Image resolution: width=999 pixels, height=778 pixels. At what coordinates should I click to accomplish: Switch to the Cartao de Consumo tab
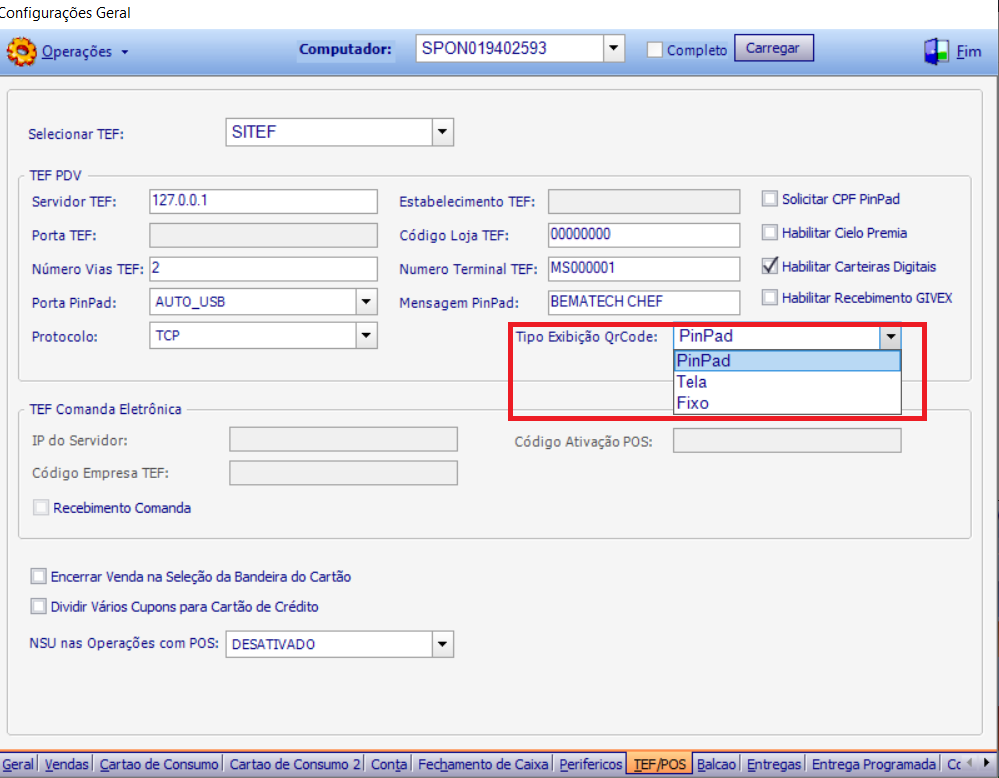pos(159,764)
